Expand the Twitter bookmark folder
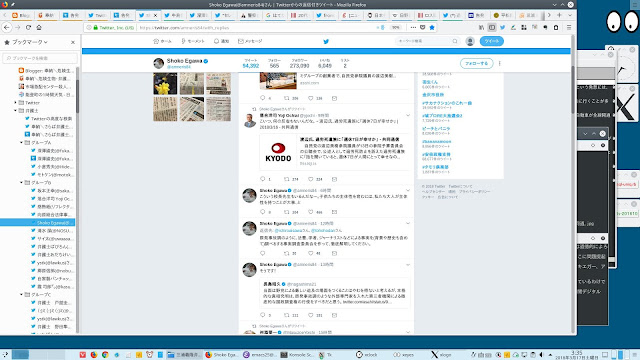Image resolution: width=640 pixels, height=360 pixels. point(16,102)
